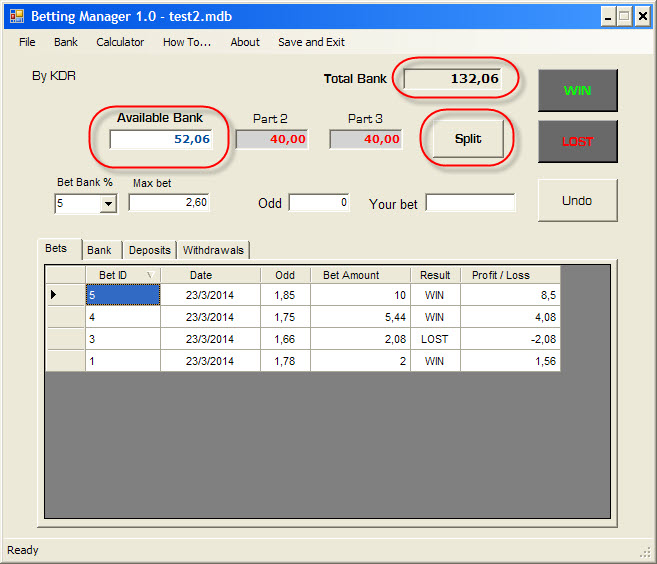Click the Split button
The image size is (657, 564).
[x=468, y=139]
